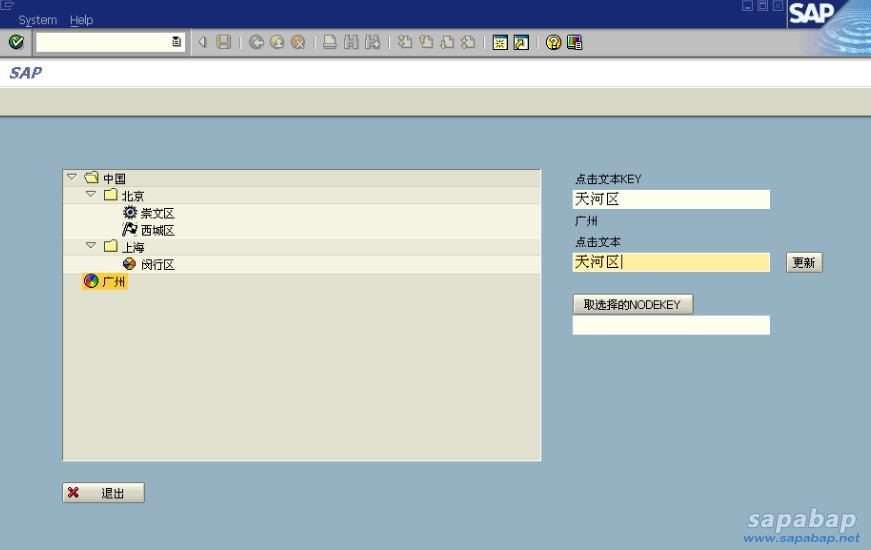The height and width of the screenshot is (550, 871).
Task: Open the command field history dropdown
Action: pyautogui.click(x=176, y=42)
